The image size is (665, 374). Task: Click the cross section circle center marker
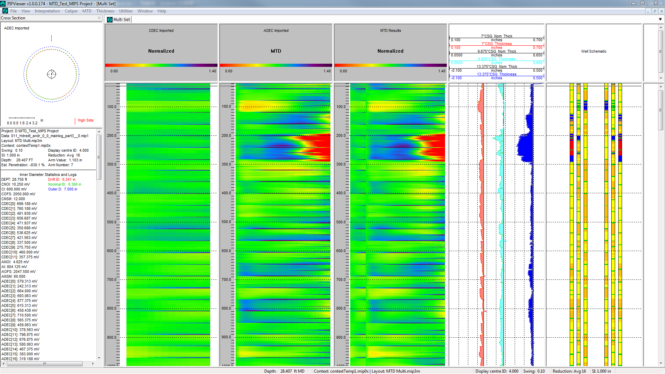coord(51,74)
